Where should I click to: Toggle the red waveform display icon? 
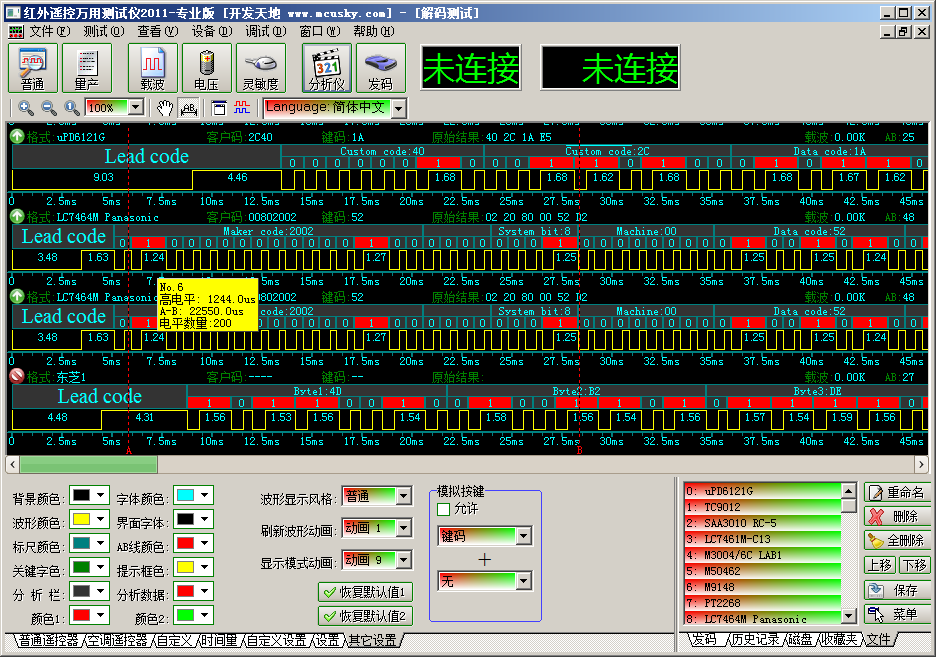[x=241, y=108]
